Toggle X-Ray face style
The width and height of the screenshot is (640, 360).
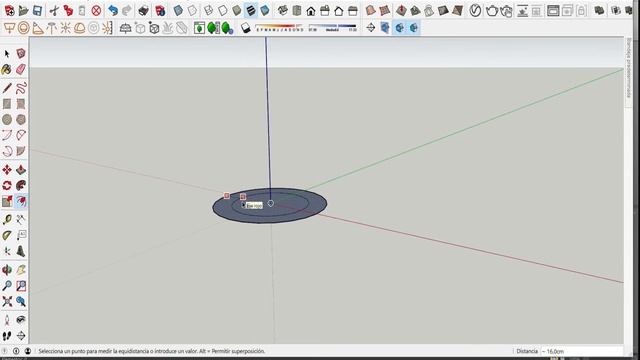[x=178, y=11]
